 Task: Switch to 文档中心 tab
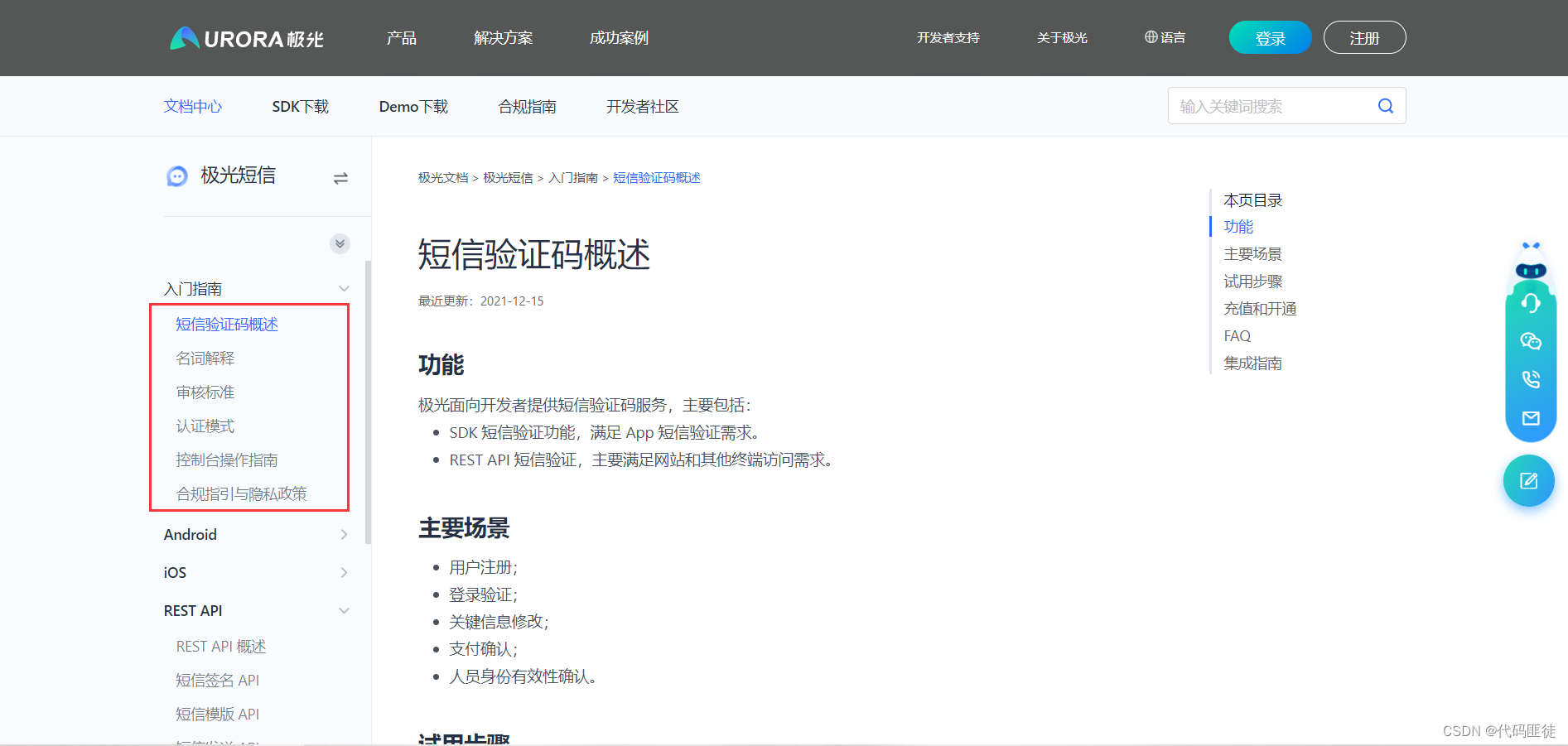point(193,107)
